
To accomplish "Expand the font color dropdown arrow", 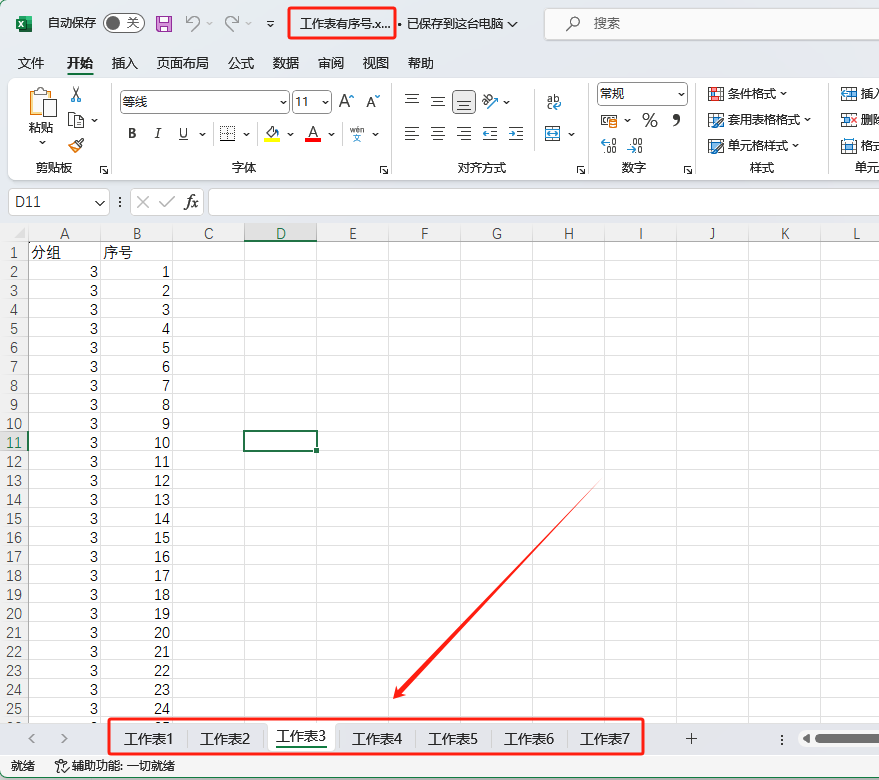I will [330, 133].
